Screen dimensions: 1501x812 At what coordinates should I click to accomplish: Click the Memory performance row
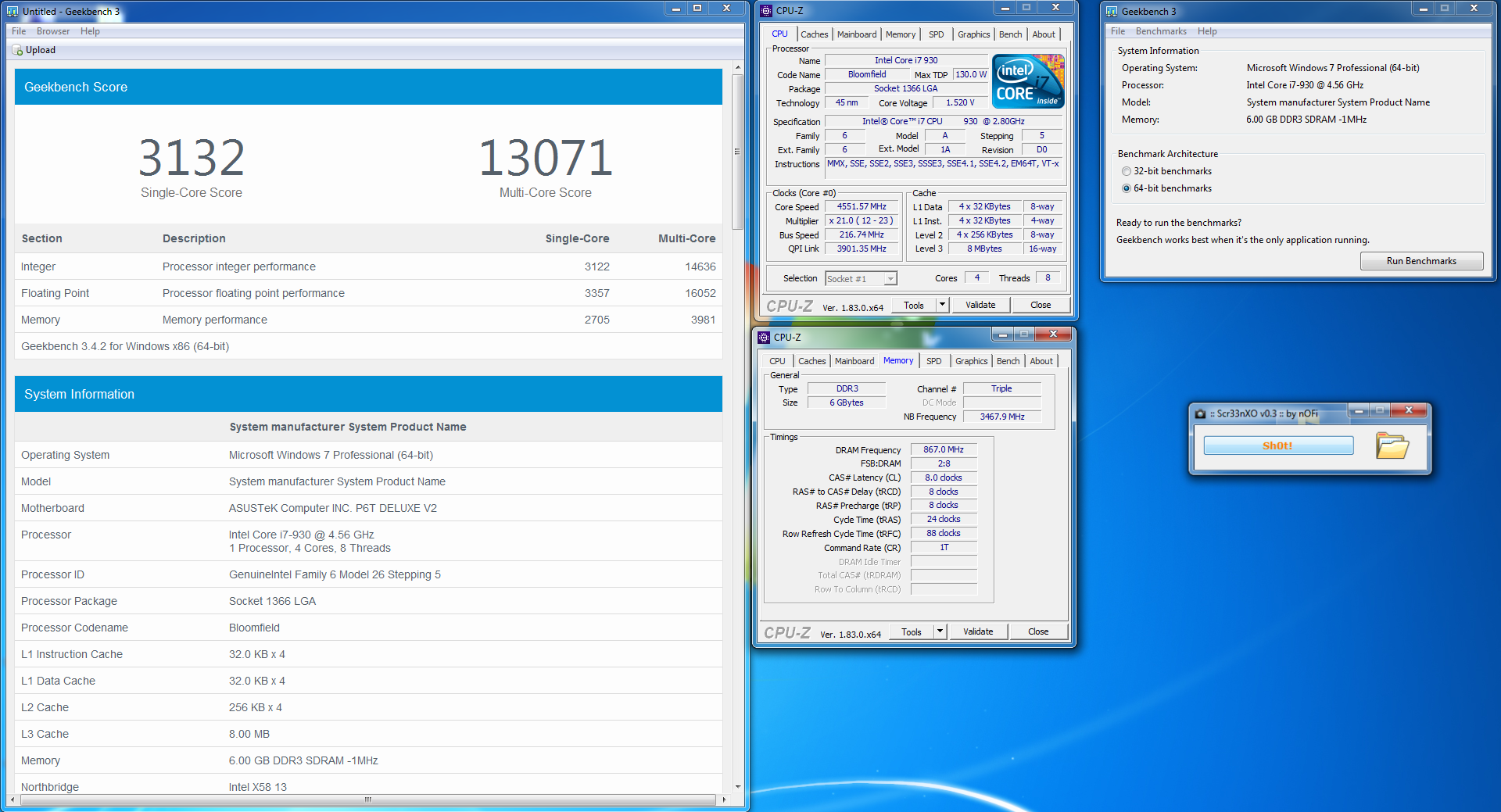click(x=368, y=320)
